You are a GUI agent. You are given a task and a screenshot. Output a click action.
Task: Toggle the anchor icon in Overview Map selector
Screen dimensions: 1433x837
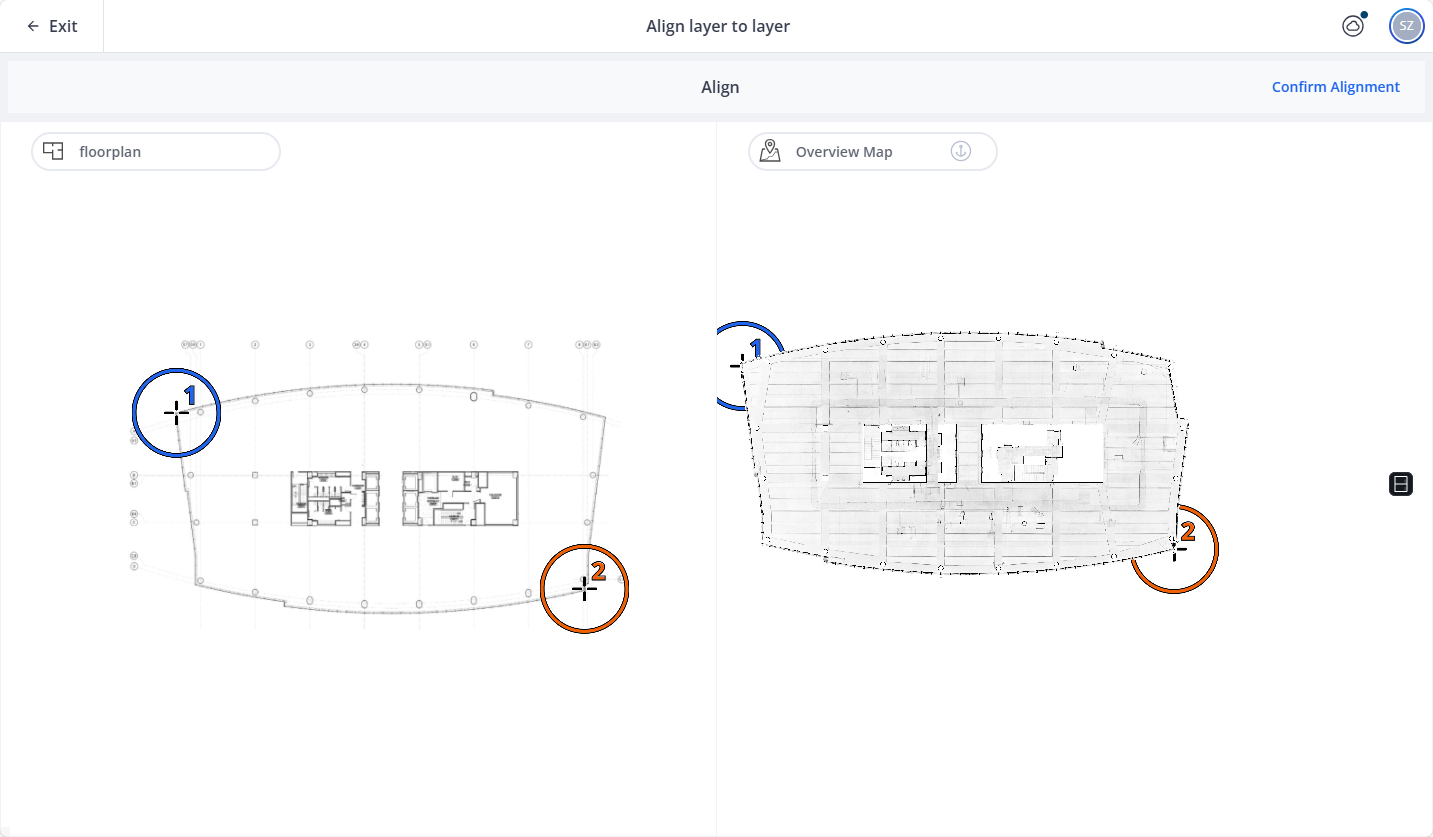tap(960, 152)
